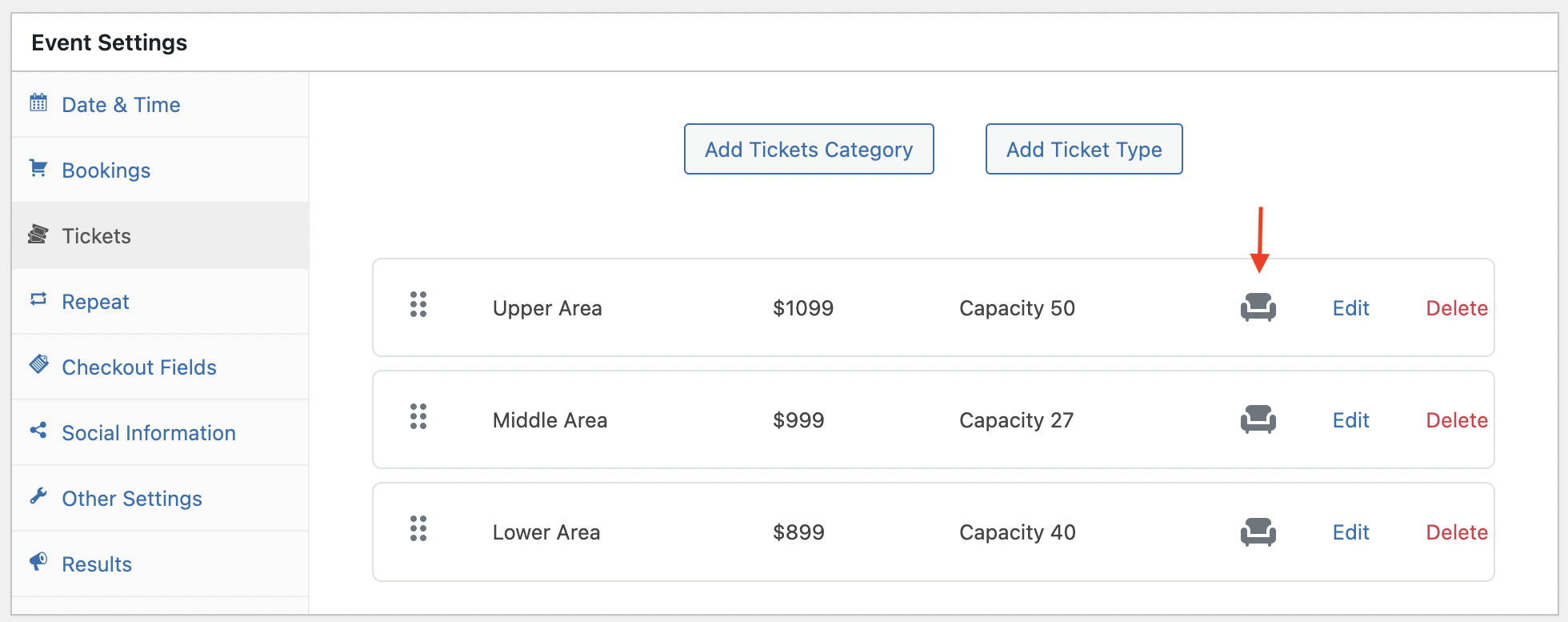Click the drag handle for Lower Area row

(x=418, y=529)
